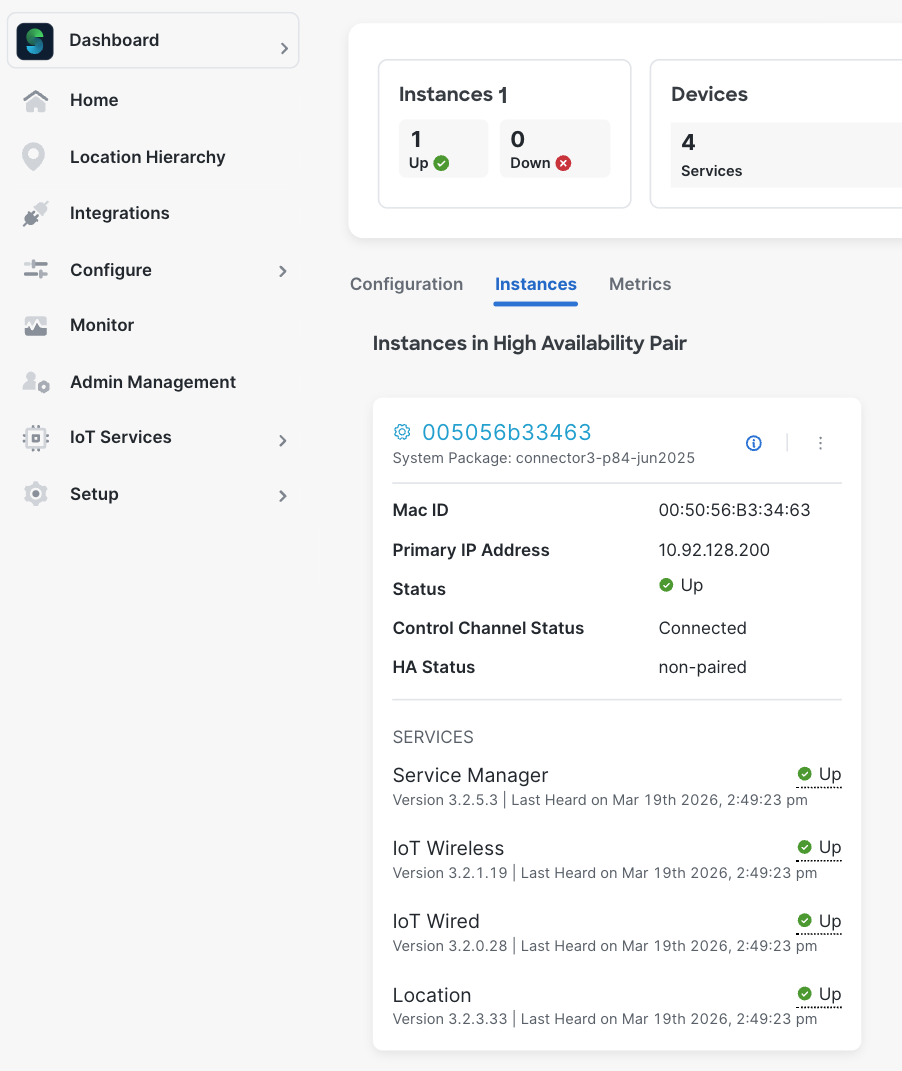
Task: Expand the Setup submenu arrow
Action: point(283,496)
